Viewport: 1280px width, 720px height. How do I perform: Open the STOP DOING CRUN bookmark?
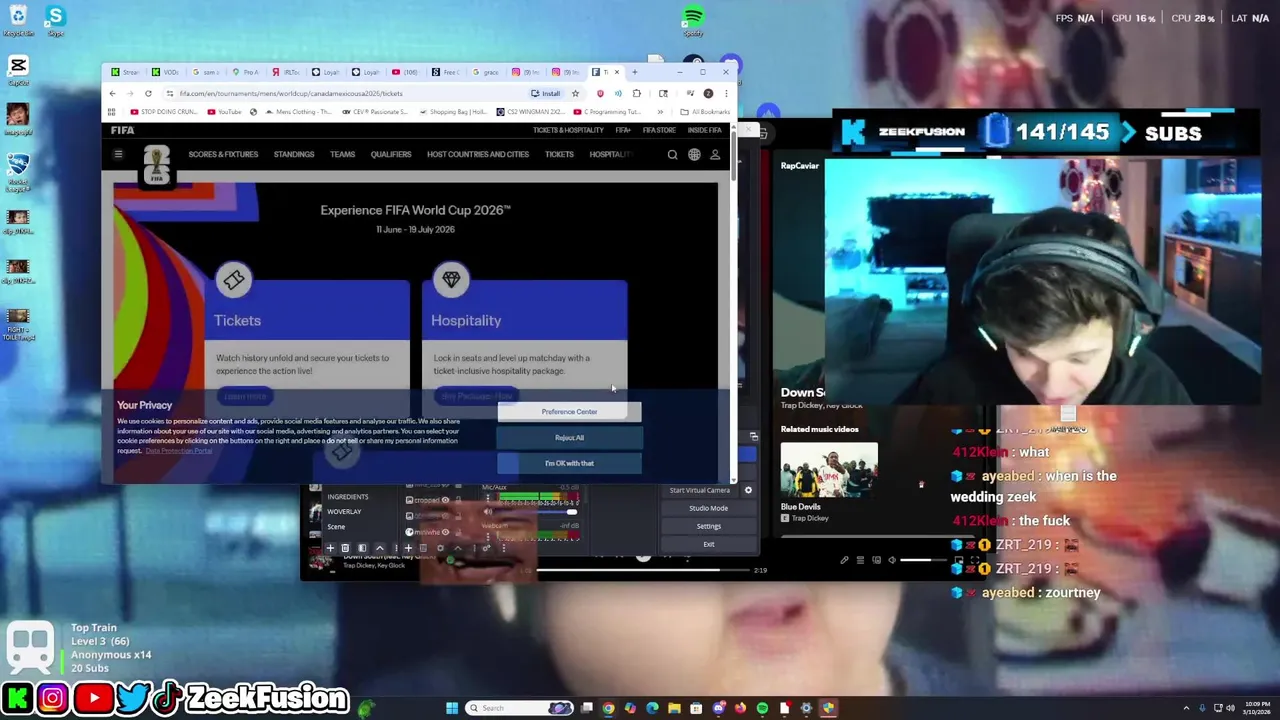[163, 112]
